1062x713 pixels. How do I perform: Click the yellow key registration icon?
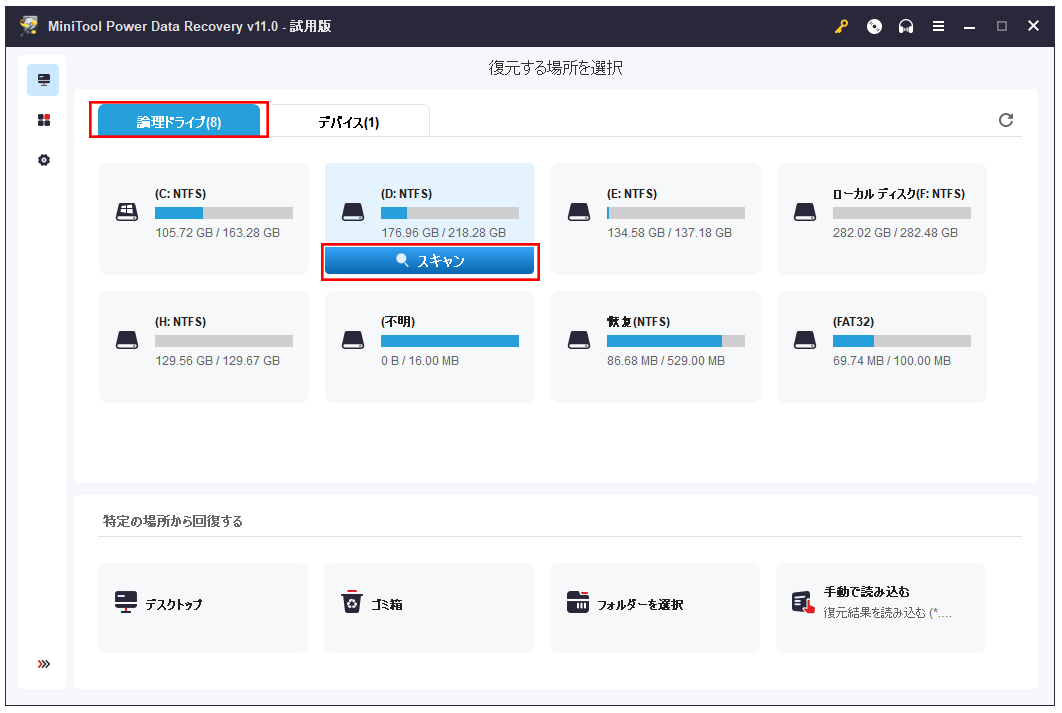coord(840,26)
